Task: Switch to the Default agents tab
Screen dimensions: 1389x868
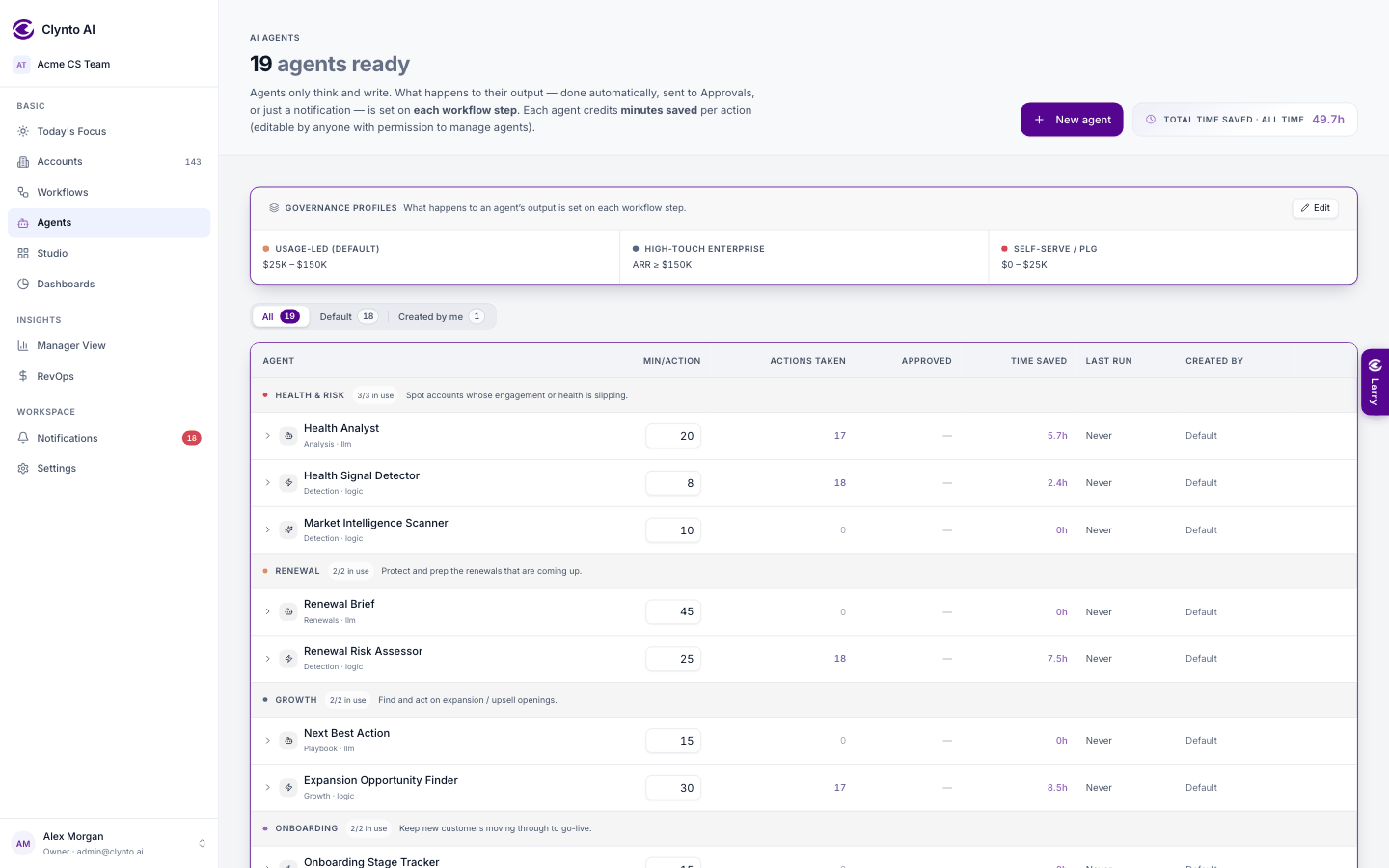Action: 348,316
